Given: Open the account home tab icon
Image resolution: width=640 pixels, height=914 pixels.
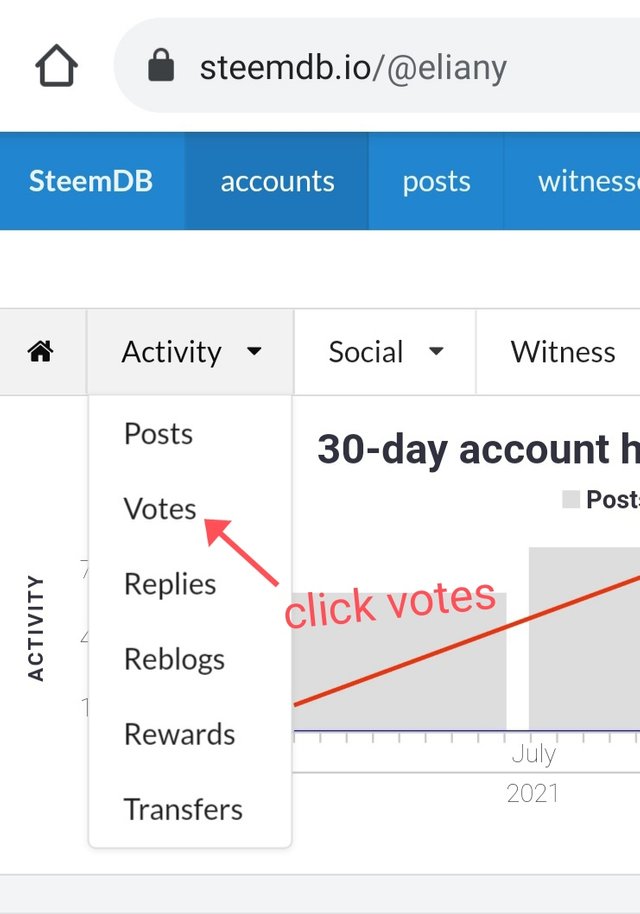Looking at the screenshot, I should (40, 351).
